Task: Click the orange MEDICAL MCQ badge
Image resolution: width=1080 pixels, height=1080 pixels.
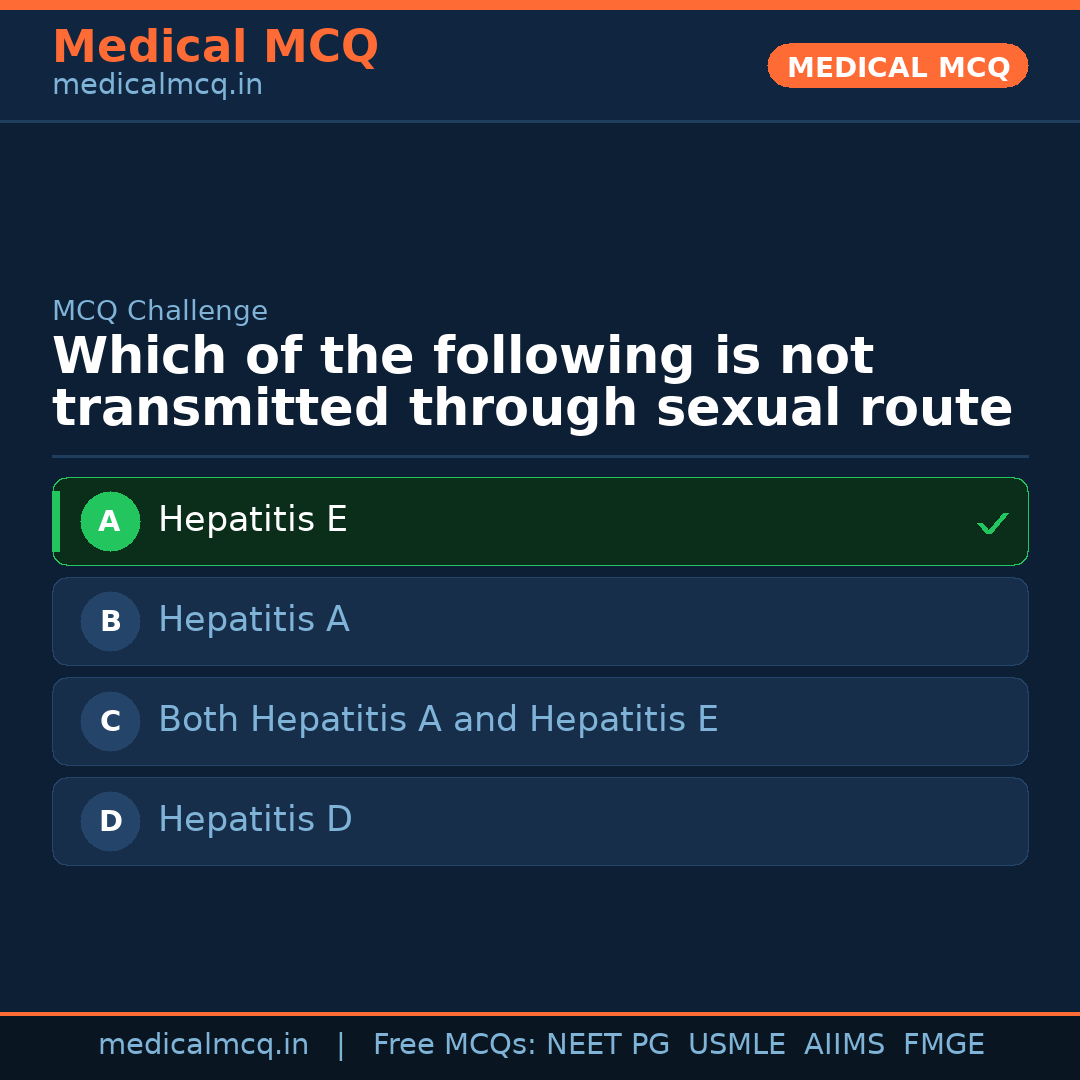Action: [x=897, y=66]
